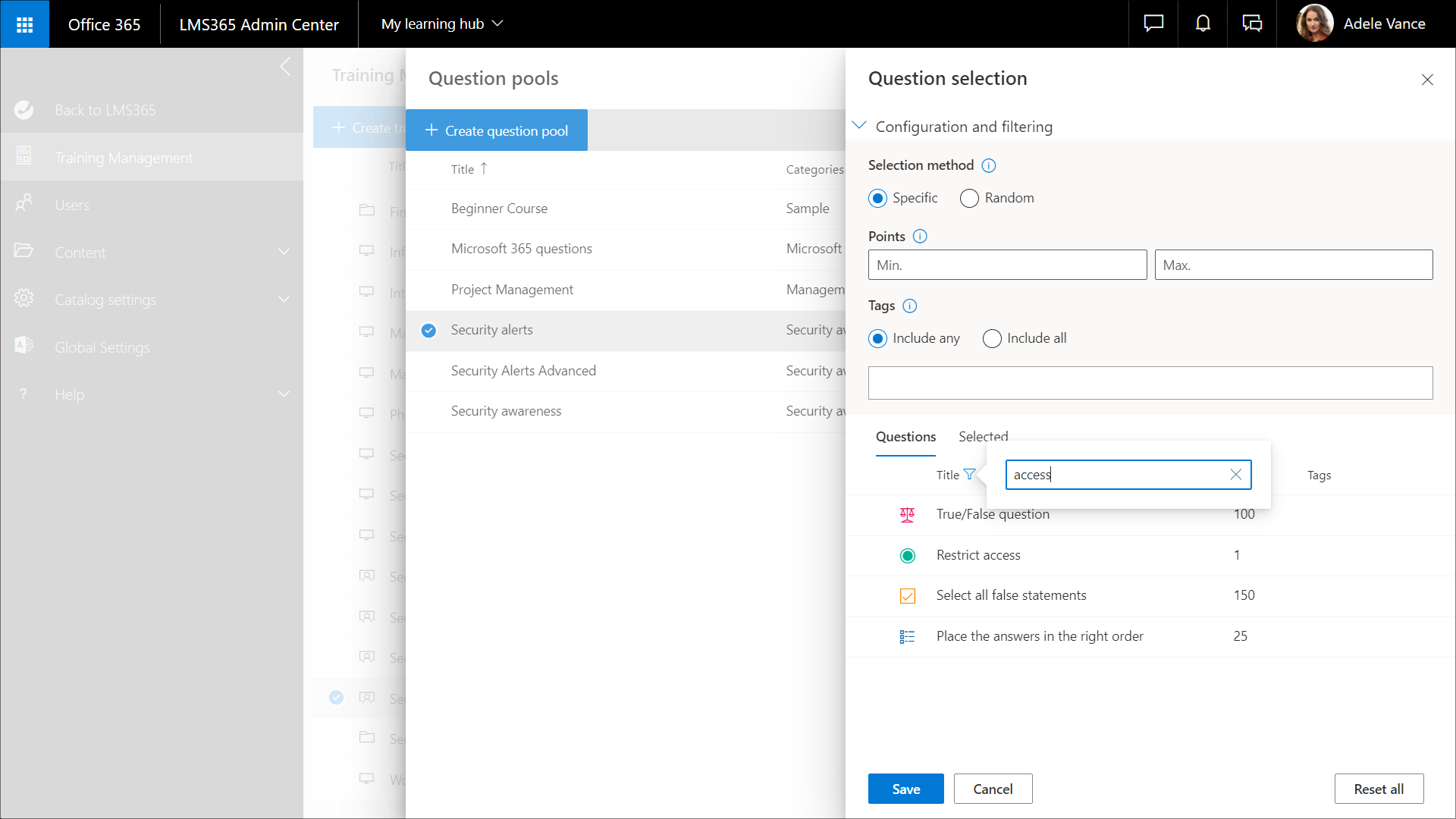1456x819 pixels.
Task: Click the Min. points input field
Action: 1007,265
